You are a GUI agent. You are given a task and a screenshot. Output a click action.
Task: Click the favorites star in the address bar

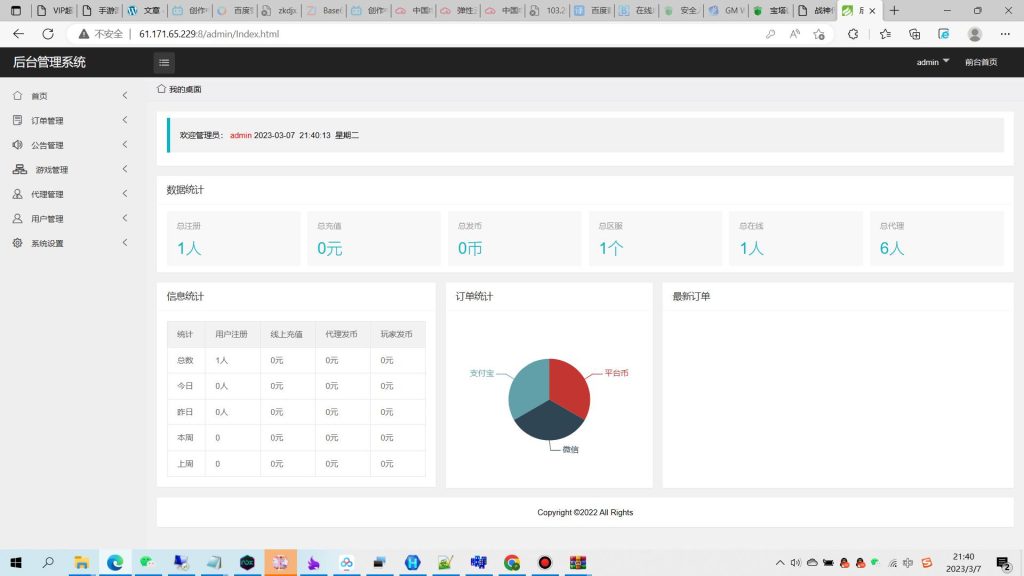[x=820, y=33]
